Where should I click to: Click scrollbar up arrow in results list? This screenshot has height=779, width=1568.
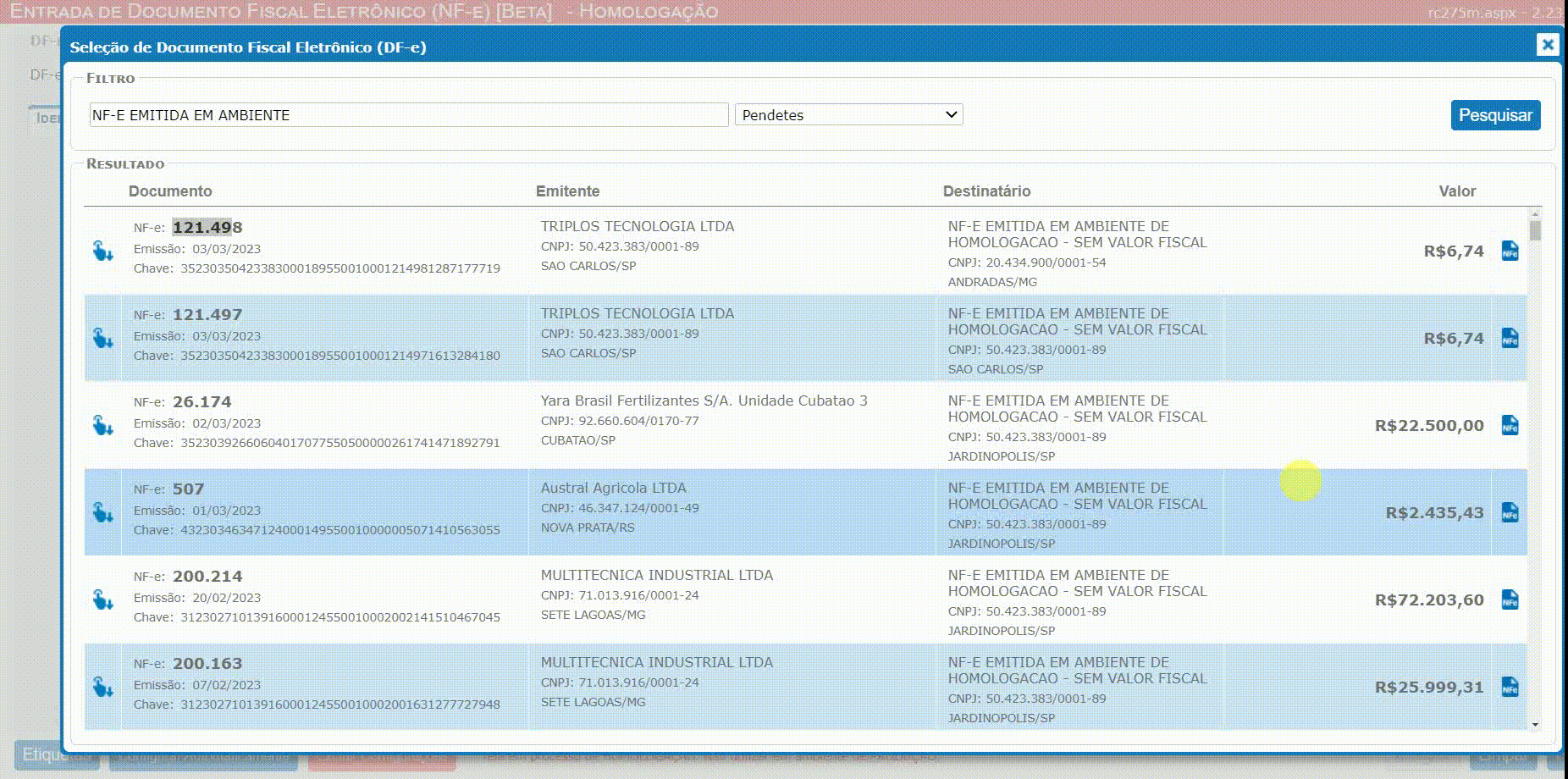coord(1535,215)
